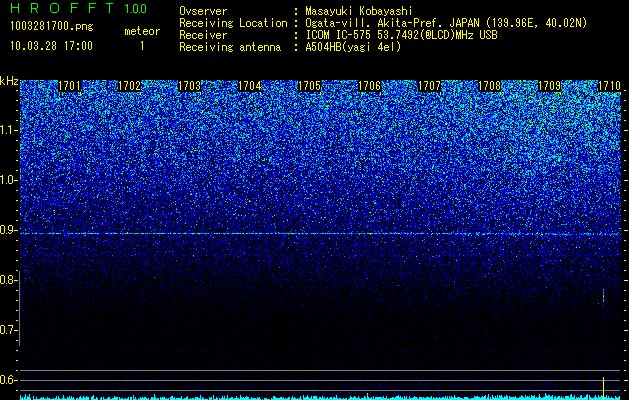Click the 1704 time marker
Screen dimensions: 629x400
[x=250, y=86]
